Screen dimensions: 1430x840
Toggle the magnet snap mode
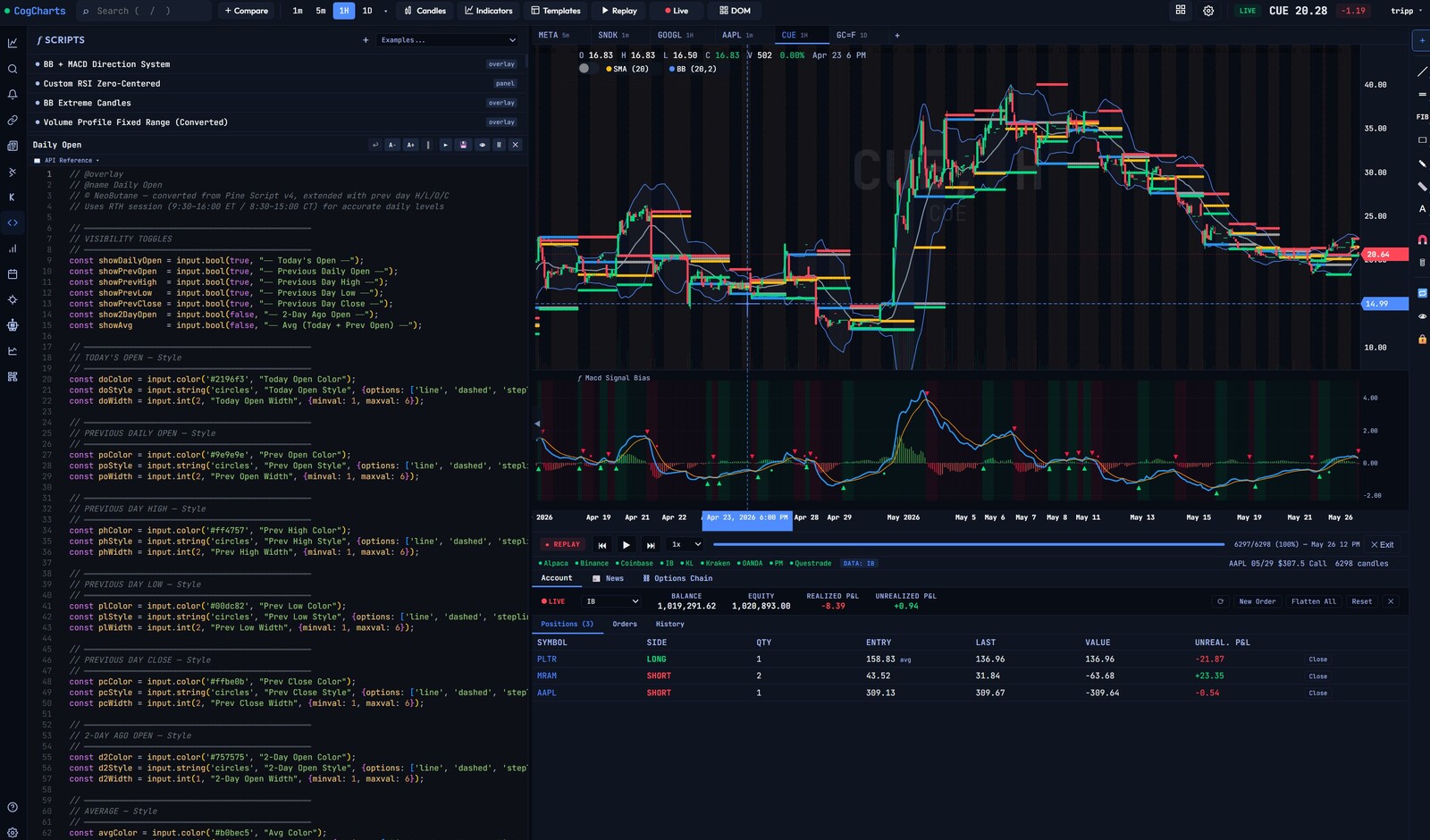(1422, 239)
